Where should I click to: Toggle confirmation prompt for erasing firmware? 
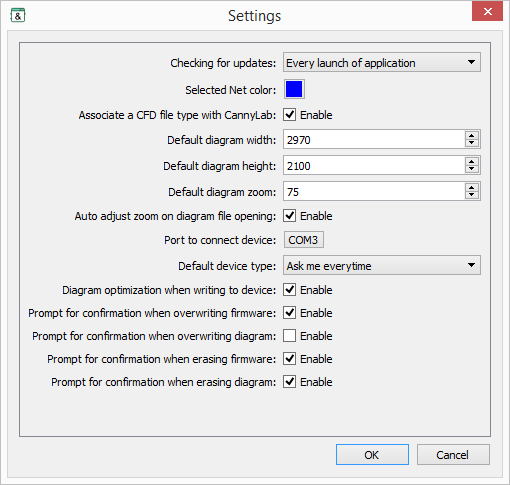click(289, 359)
